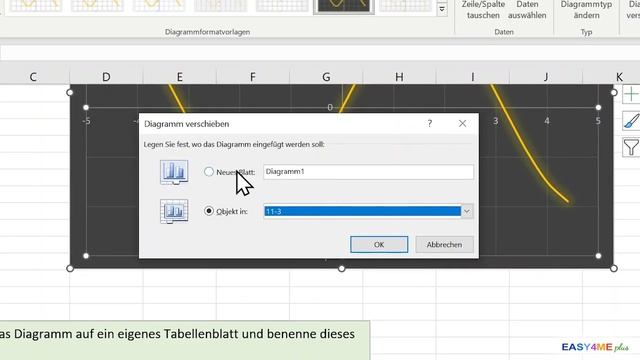
Task: Open Diagrammelemente plus button
Action: (631, 94)
